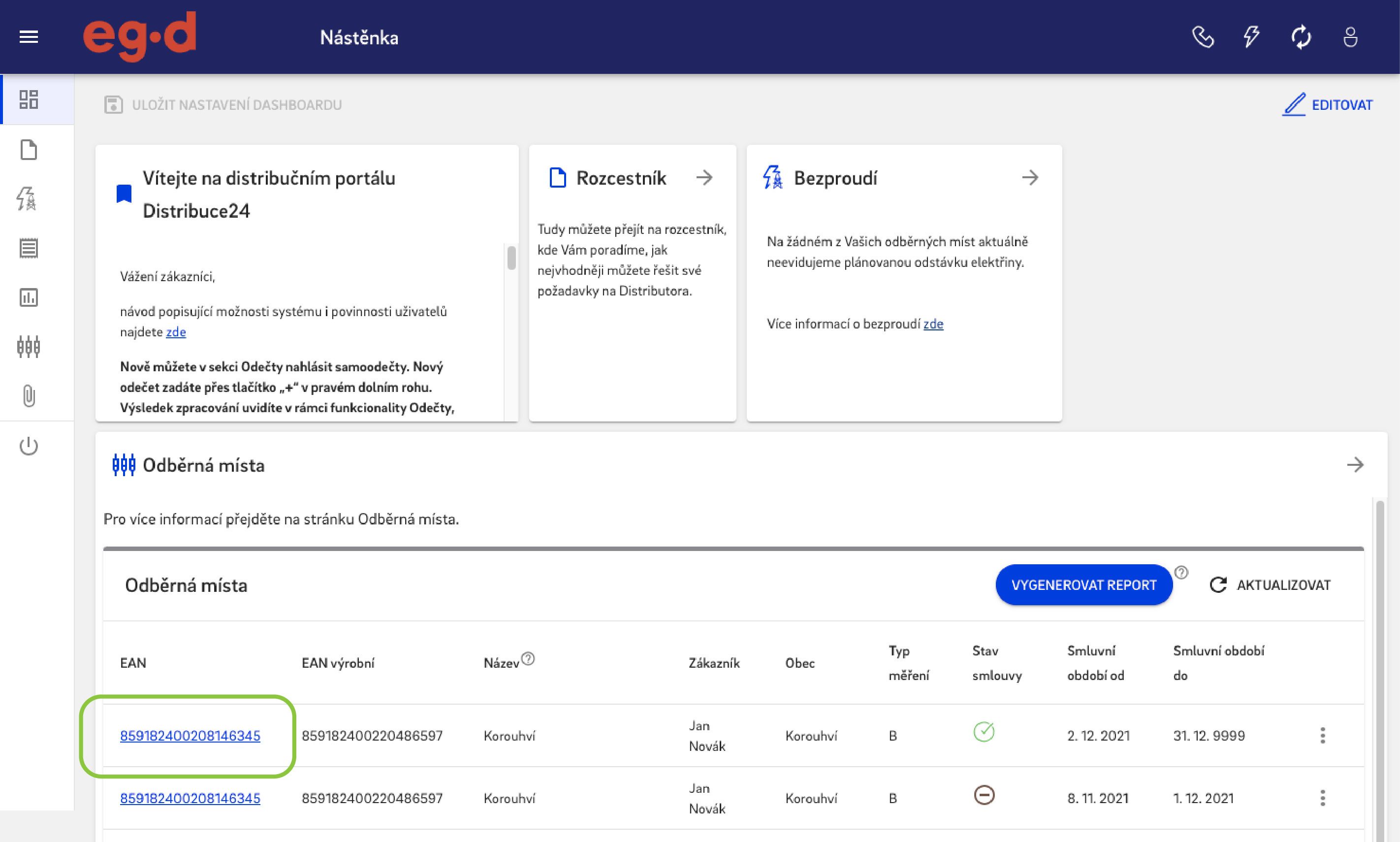The height and width of the screenshot is (842, 1400).
Task: Click Bezproudí card title
Action: 835,178
